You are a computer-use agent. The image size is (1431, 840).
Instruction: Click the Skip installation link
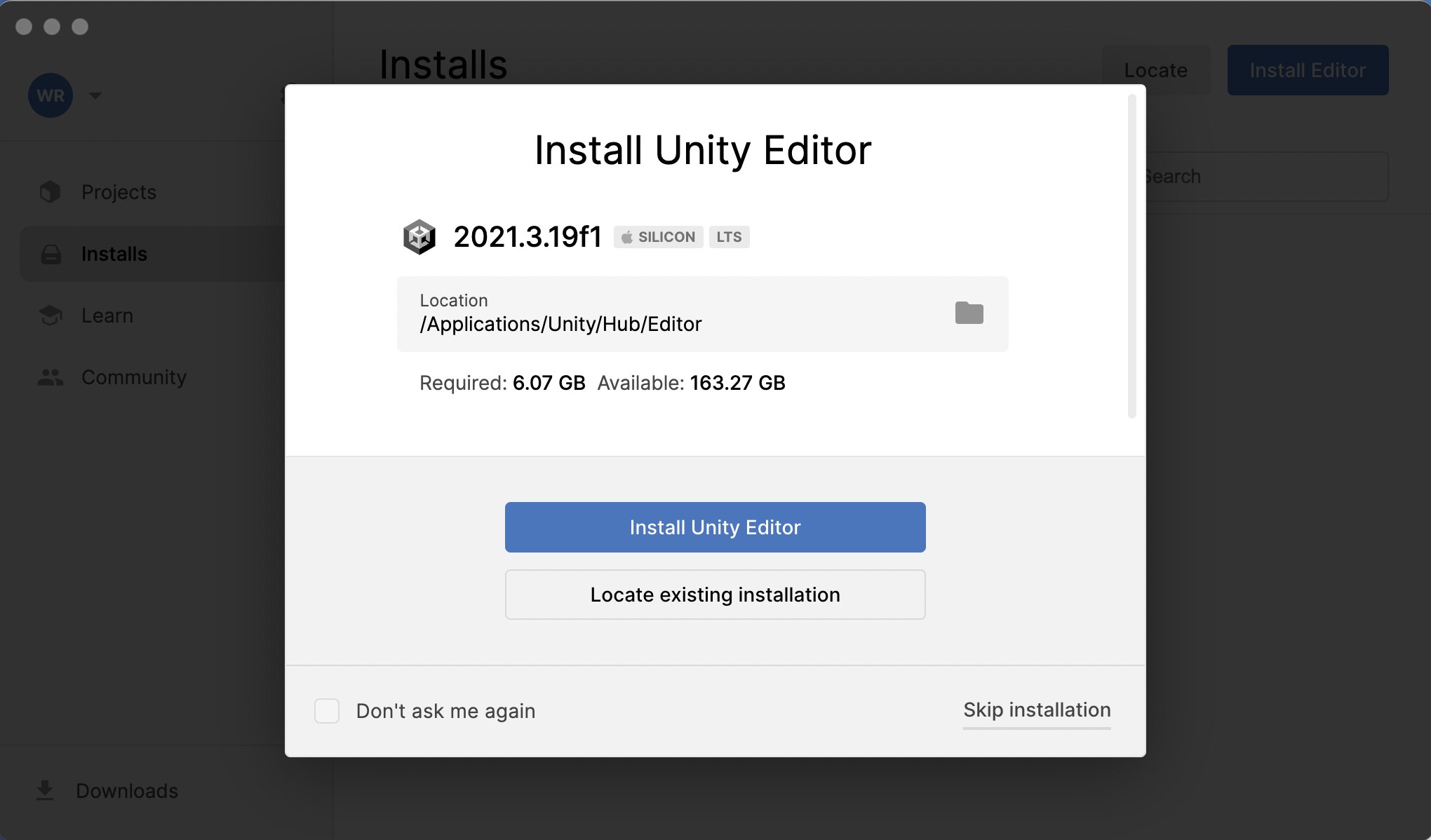pyautogui.click(x=1037, y=710)
